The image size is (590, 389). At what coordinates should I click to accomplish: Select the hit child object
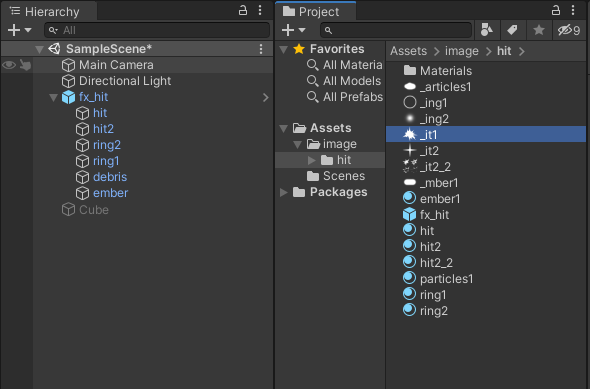pos(100,113)
